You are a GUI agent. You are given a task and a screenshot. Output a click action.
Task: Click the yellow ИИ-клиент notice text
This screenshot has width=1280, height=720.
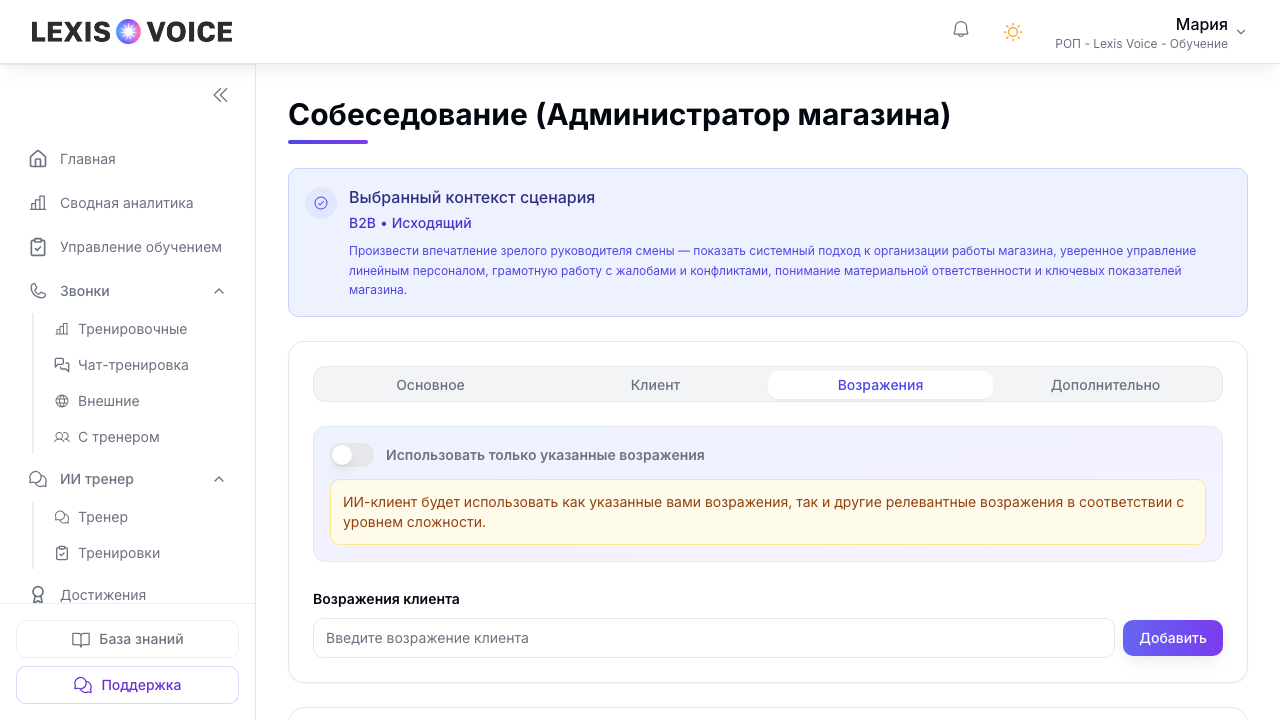763,512
